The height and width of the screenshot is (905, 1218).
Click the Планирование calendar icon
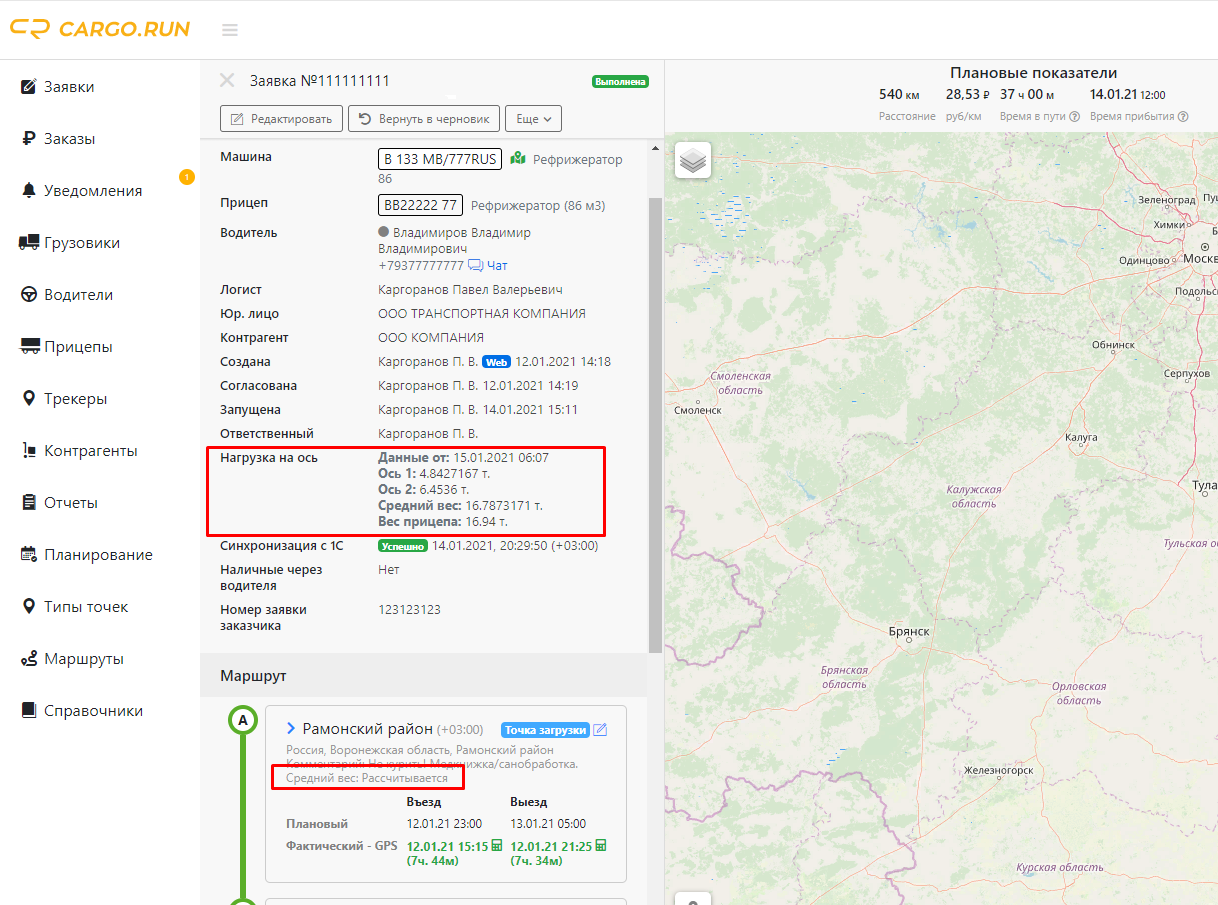[x=29, y=555]
